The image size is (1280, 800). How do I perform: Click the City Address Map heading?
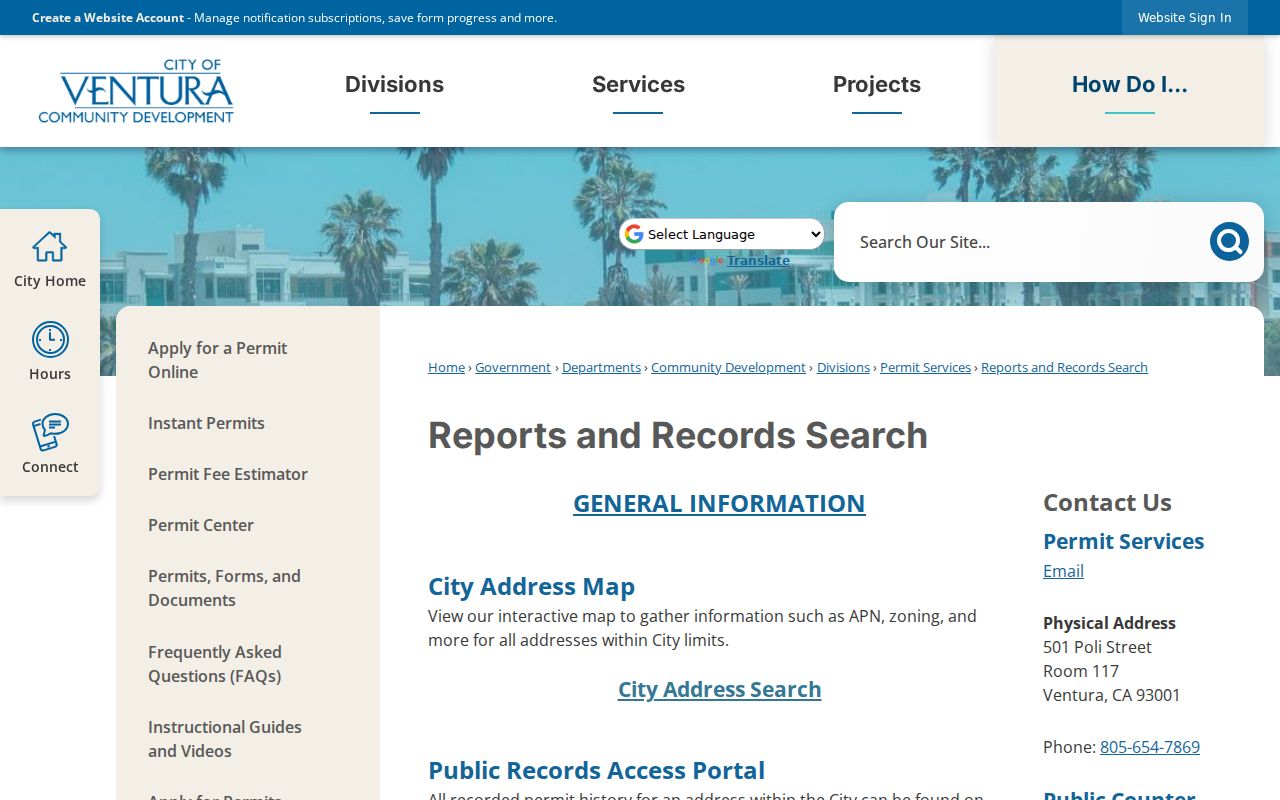coord(531,586)
